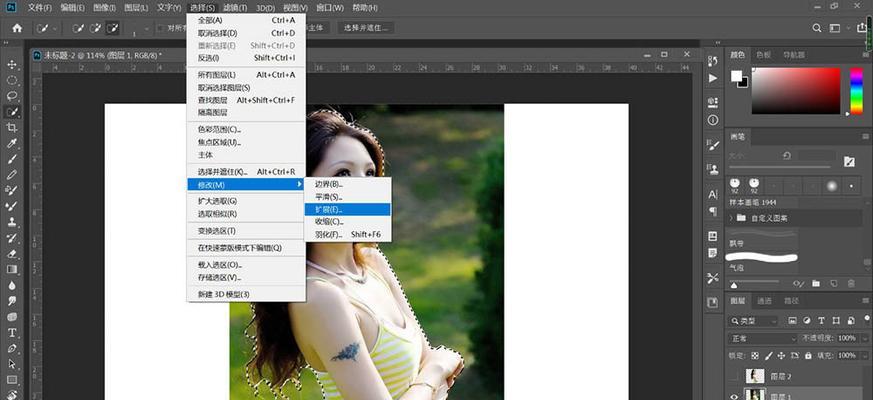Select the Move tool
This screenshot has width=873, height=400.
[11, 65]
